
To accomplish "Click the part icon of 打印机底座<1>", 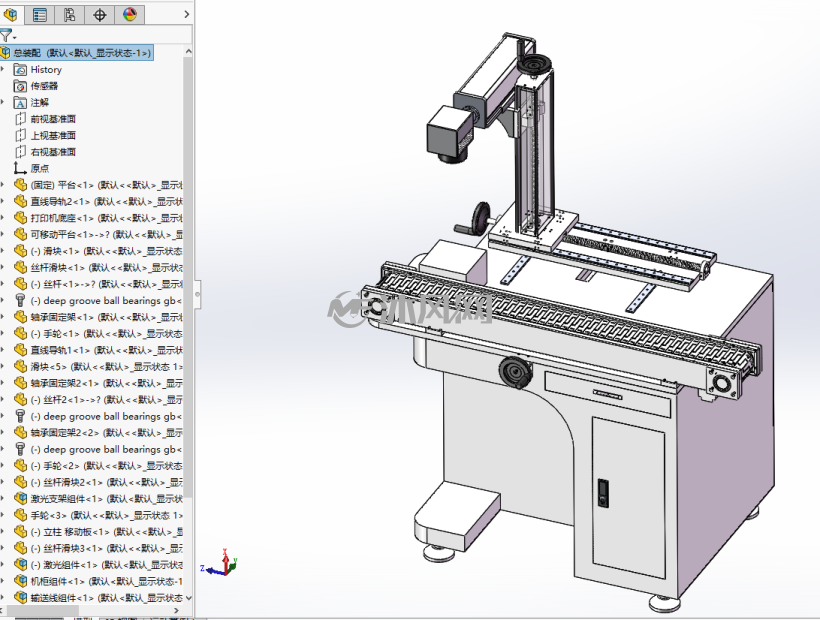I will click(x=20, y=218).
